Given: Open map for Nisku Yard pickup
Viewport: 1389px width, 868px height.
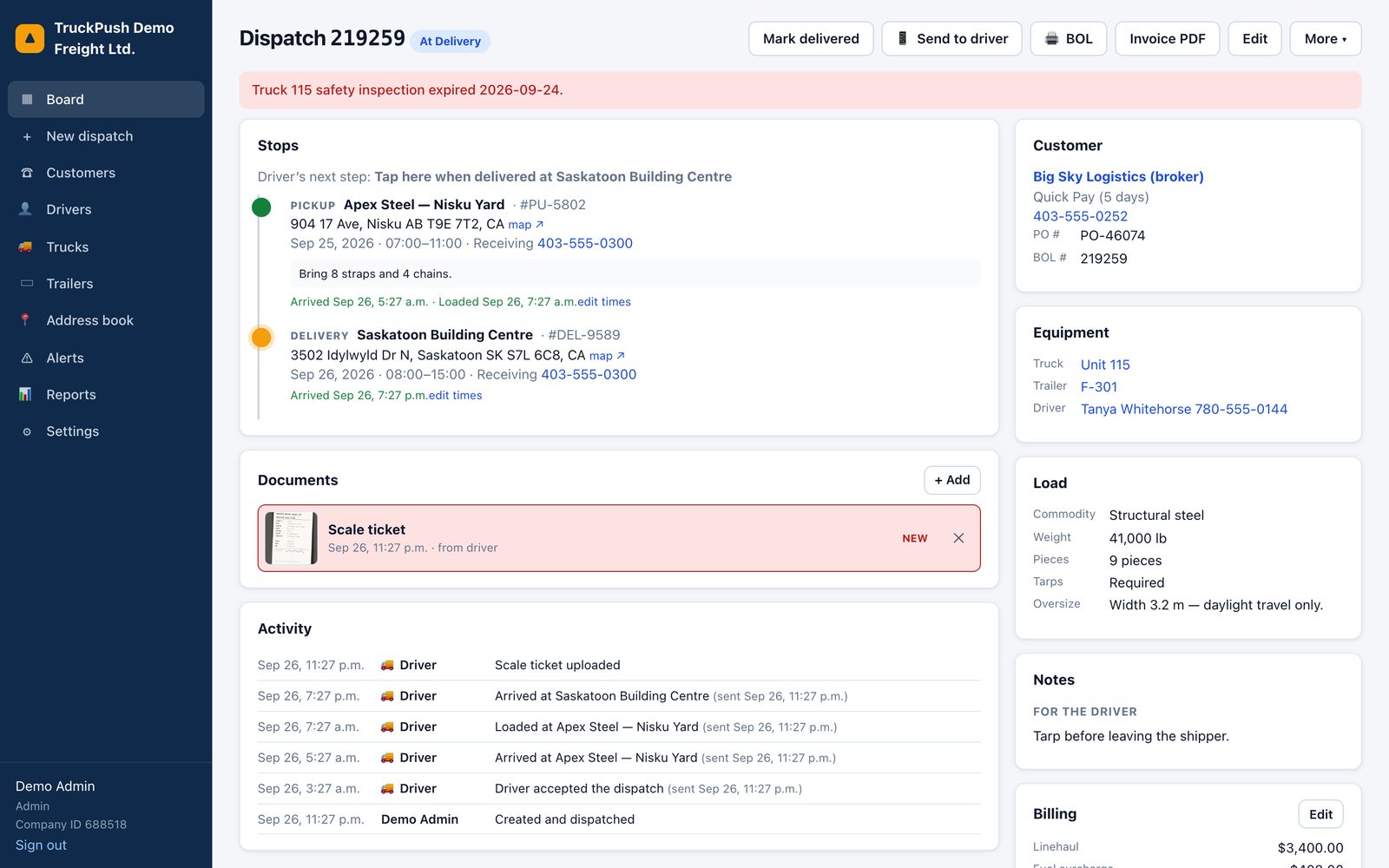Looking at the screenshot, I should [526, 225].
